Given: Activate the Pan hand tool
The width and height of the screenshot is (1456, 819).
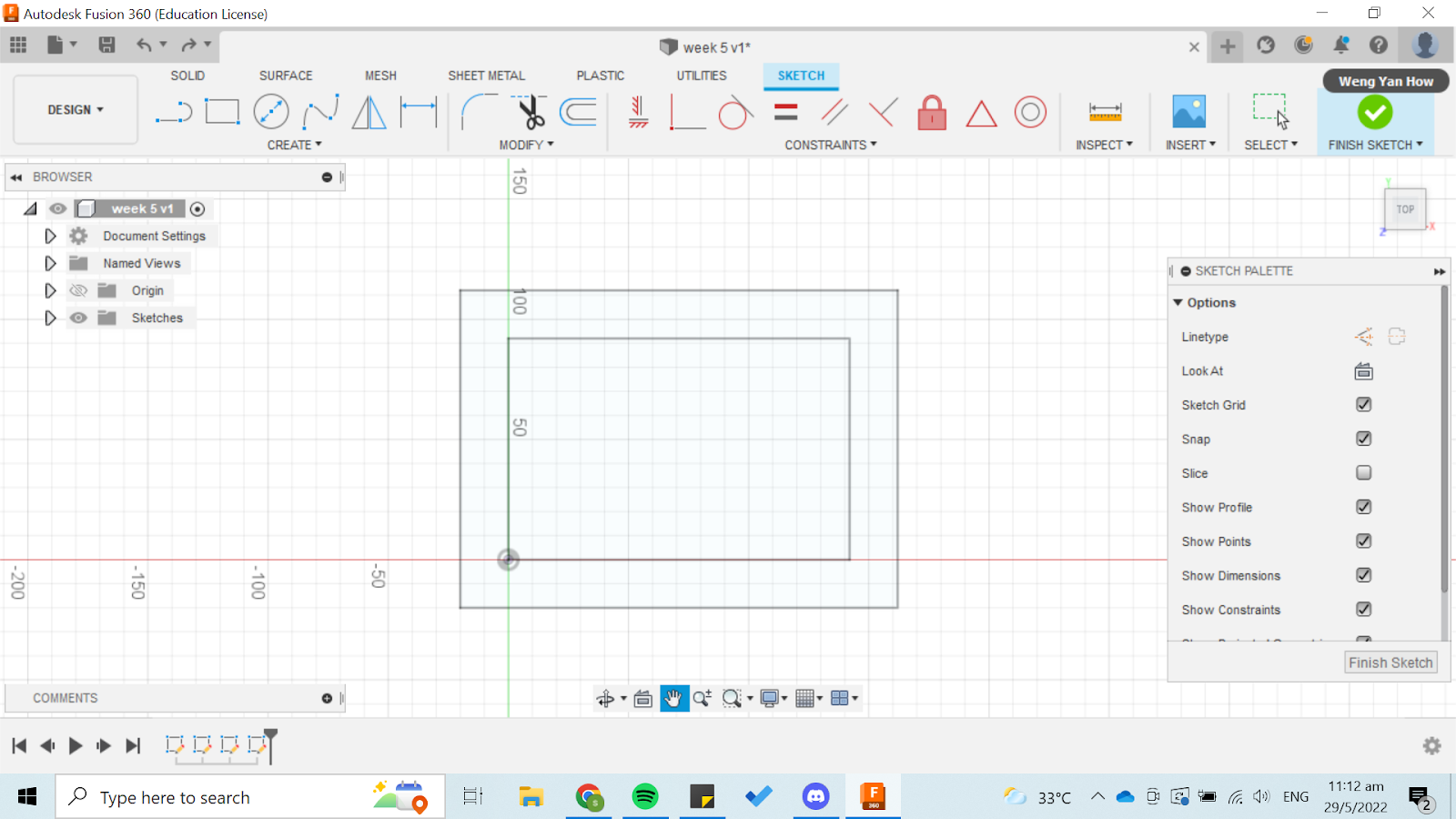Looking at the screenshot, I should 673,698.
